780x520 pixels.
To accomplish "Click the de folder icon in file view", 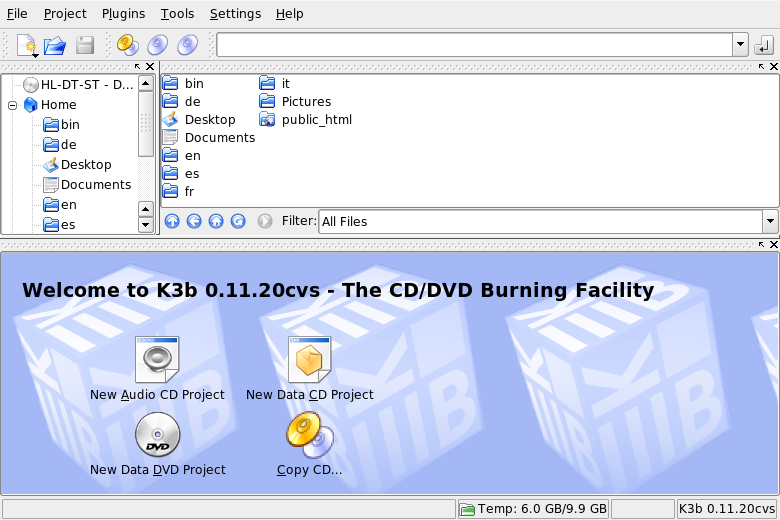I will (x=171, y=101).
